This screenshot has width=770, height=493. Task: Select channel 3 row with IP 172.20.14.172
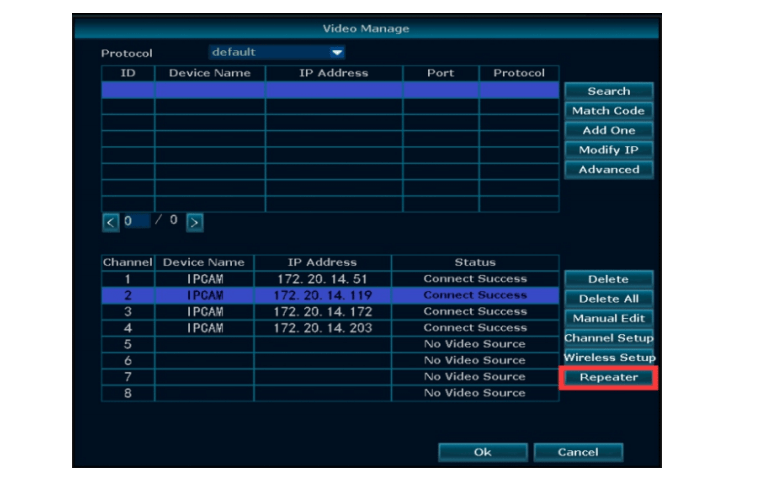click(329, 312)
